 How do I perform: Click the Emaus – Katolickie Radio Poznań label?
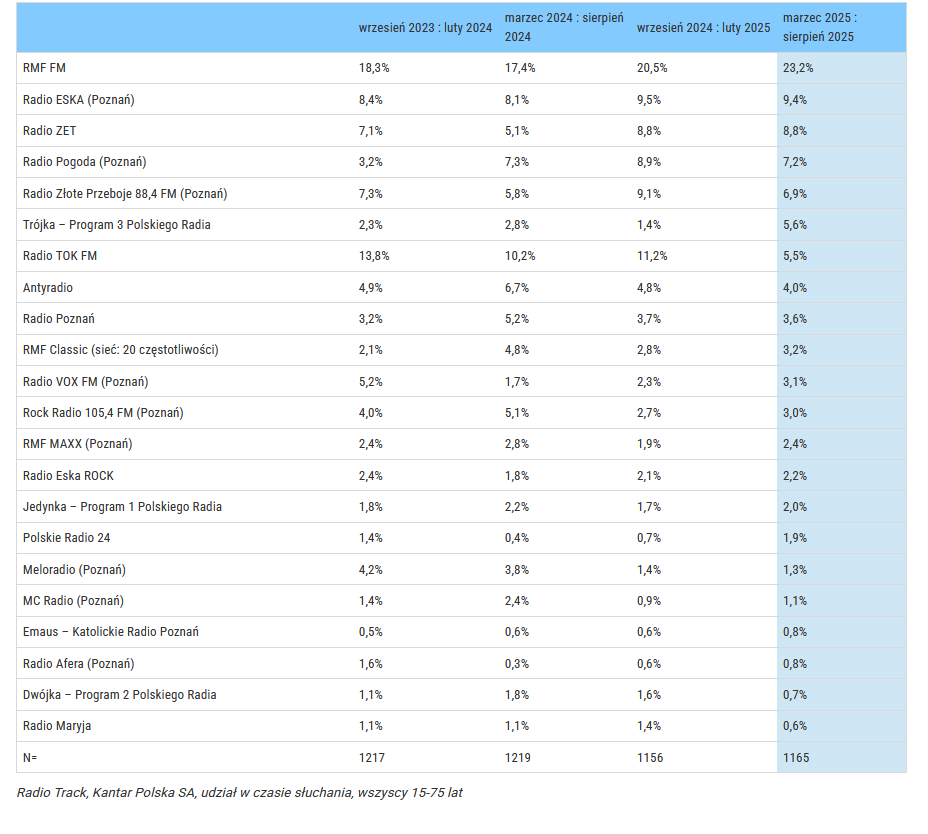pyautogui.click(x=111, y=632)
